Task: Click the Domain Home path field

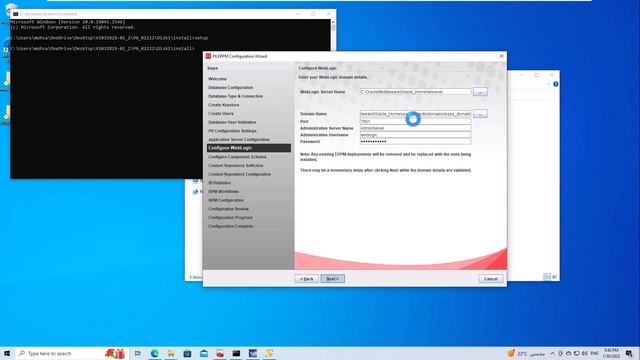Action: [415, 114]
